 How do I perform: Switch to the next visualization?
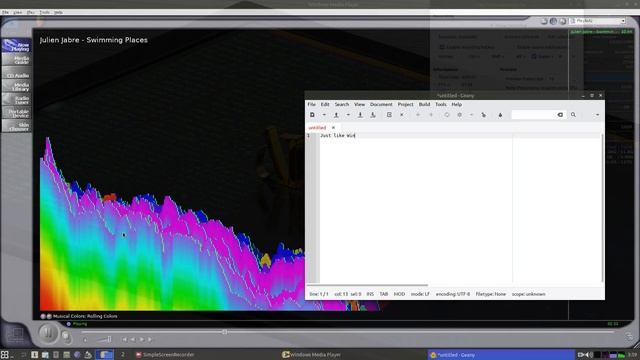pyautogui.click(x=49, y=316)
